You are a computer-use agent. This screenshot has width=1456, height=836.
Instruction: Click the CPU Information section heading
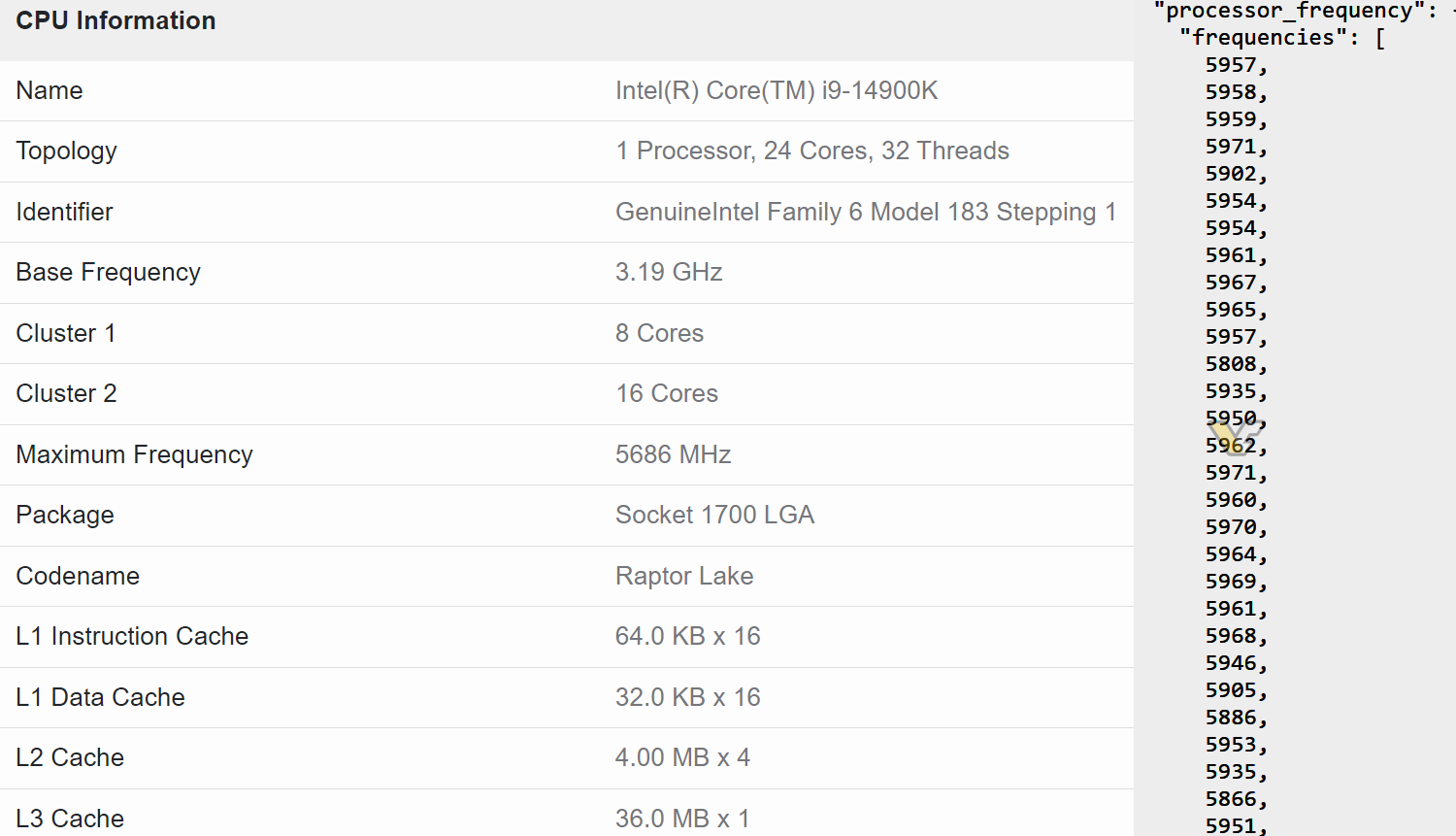116,20
